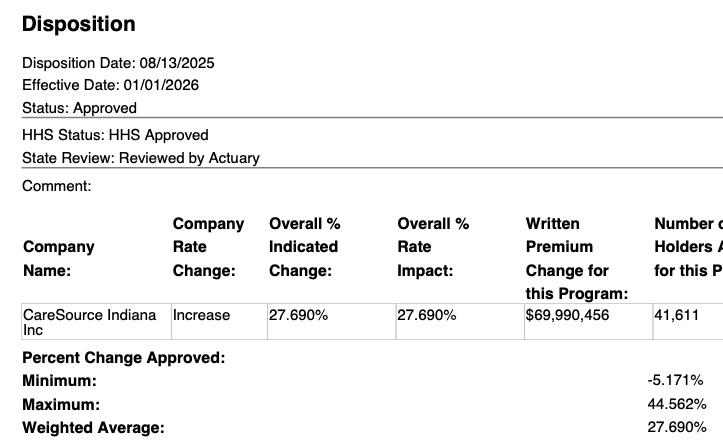Click the Written Premium Change column header
The width and height of the screenshot is (723, 446).
(577, 258)
